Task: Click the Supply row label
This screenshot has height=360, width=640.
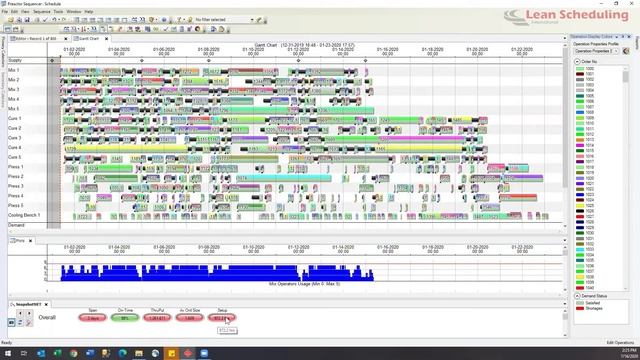Action: coord(15,60)
